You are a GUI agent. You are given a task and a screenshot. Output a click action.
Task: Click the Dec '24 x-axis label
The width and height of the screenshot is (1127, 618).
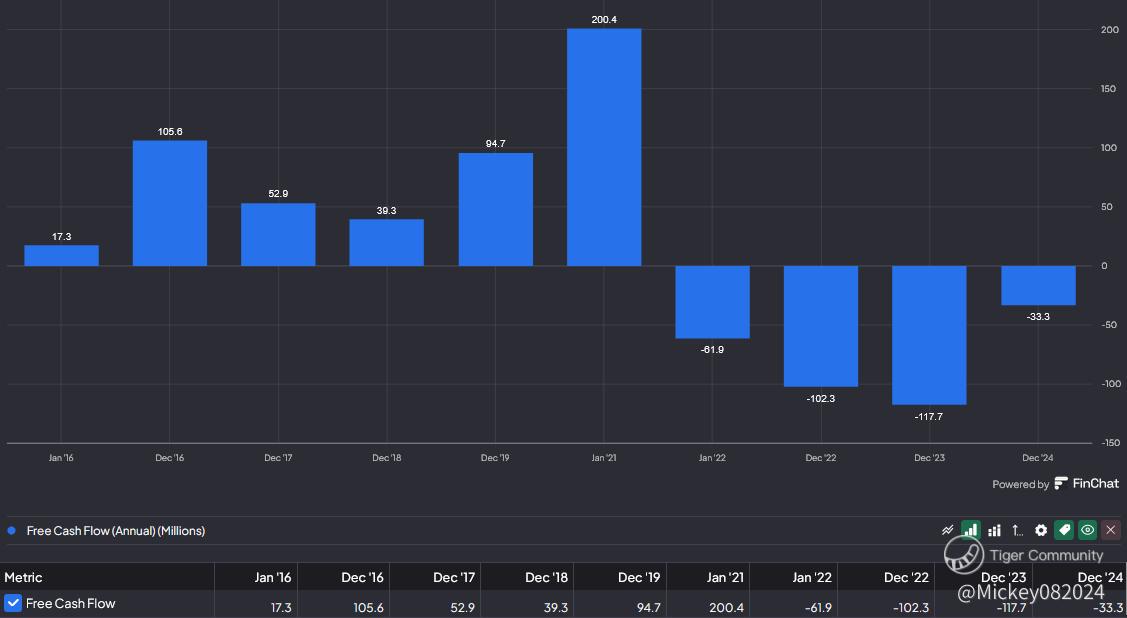click(x=1038, y=458)
